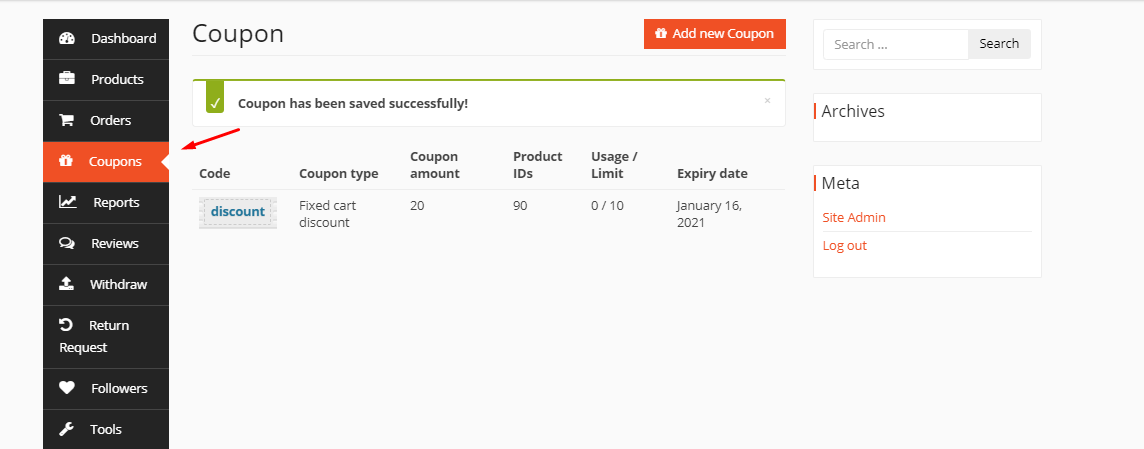
Task: Click the Dashboard speedometer icon
Action: click(67, 39)
